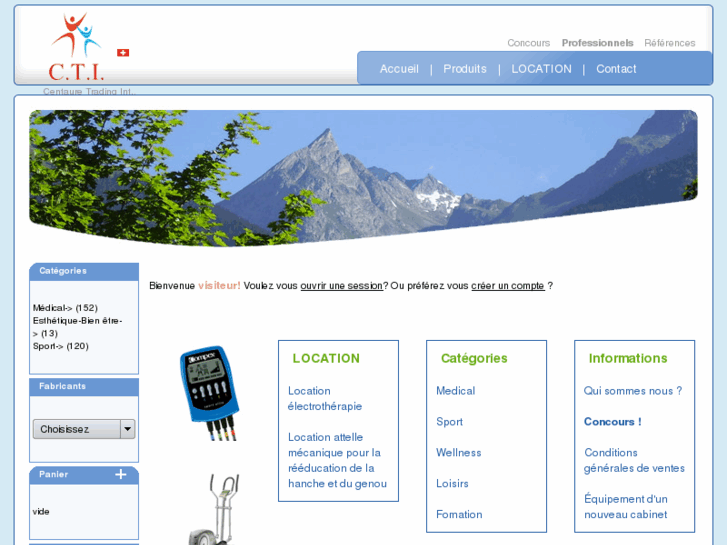Viewport: 727px width, 545px height.
Task: Open Médical-> (152) category
Action: tap(65, 308)
